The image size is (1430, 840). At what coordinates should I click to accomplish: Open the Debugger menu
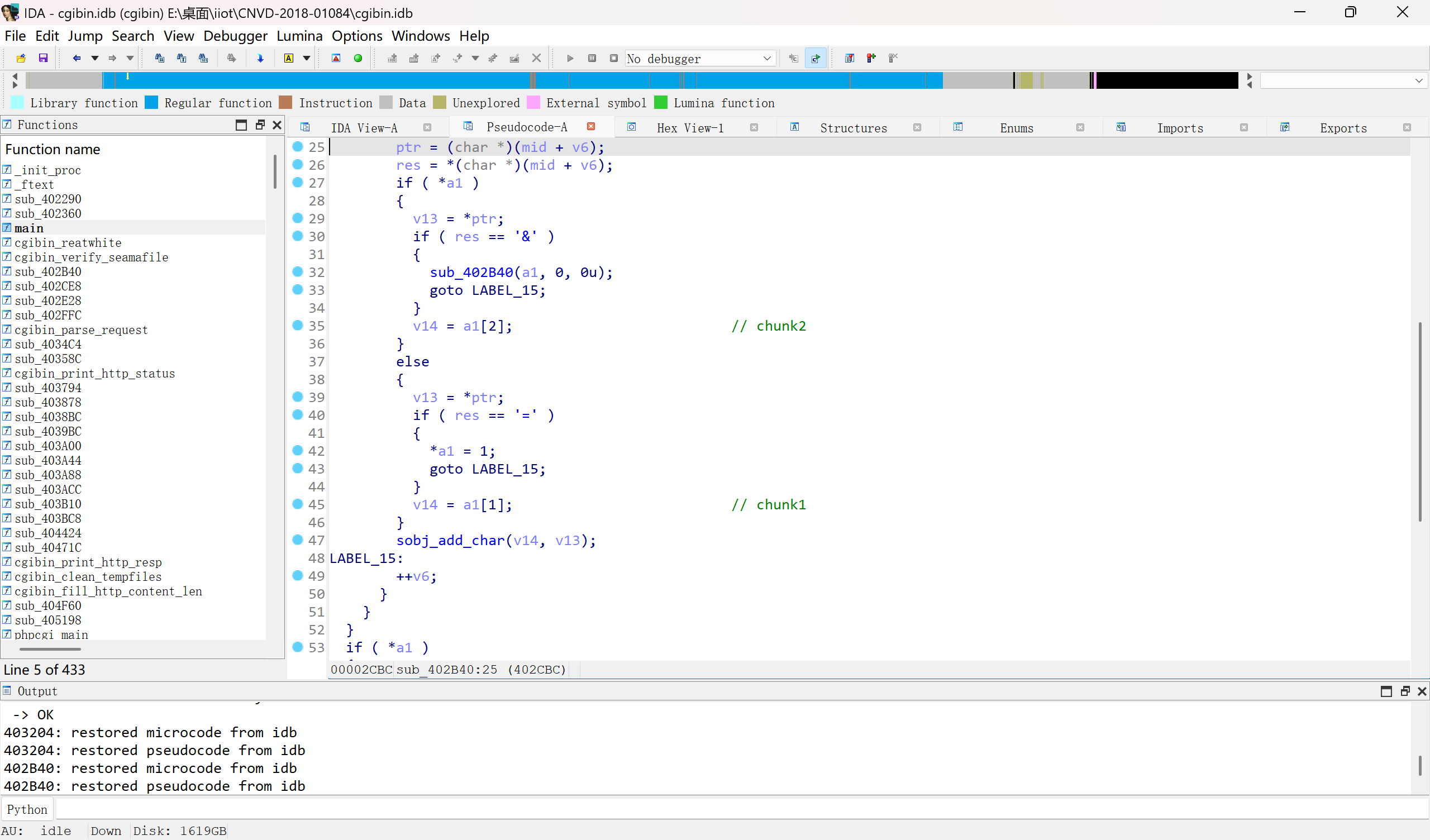235,36
